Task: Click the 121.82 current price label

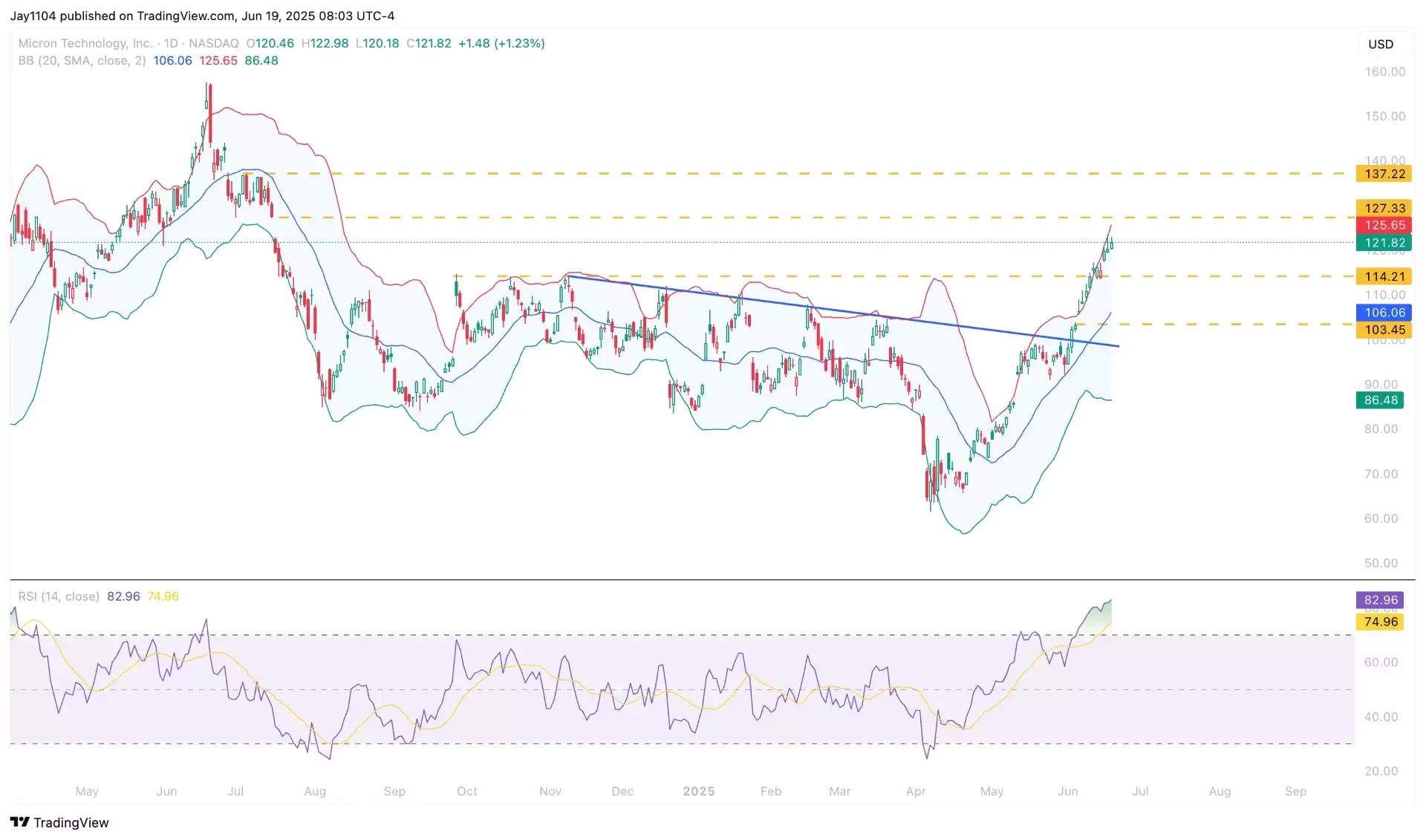Action: [1384, 243]
